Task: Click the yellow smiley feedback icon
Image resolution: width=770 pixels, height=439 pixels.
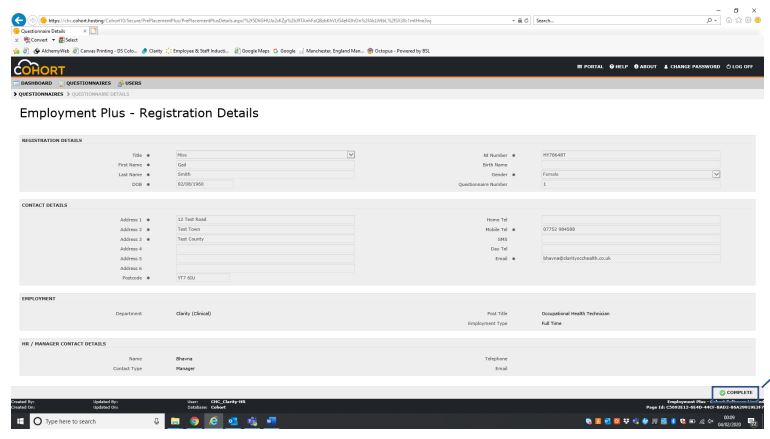Action: pos(758,21)
